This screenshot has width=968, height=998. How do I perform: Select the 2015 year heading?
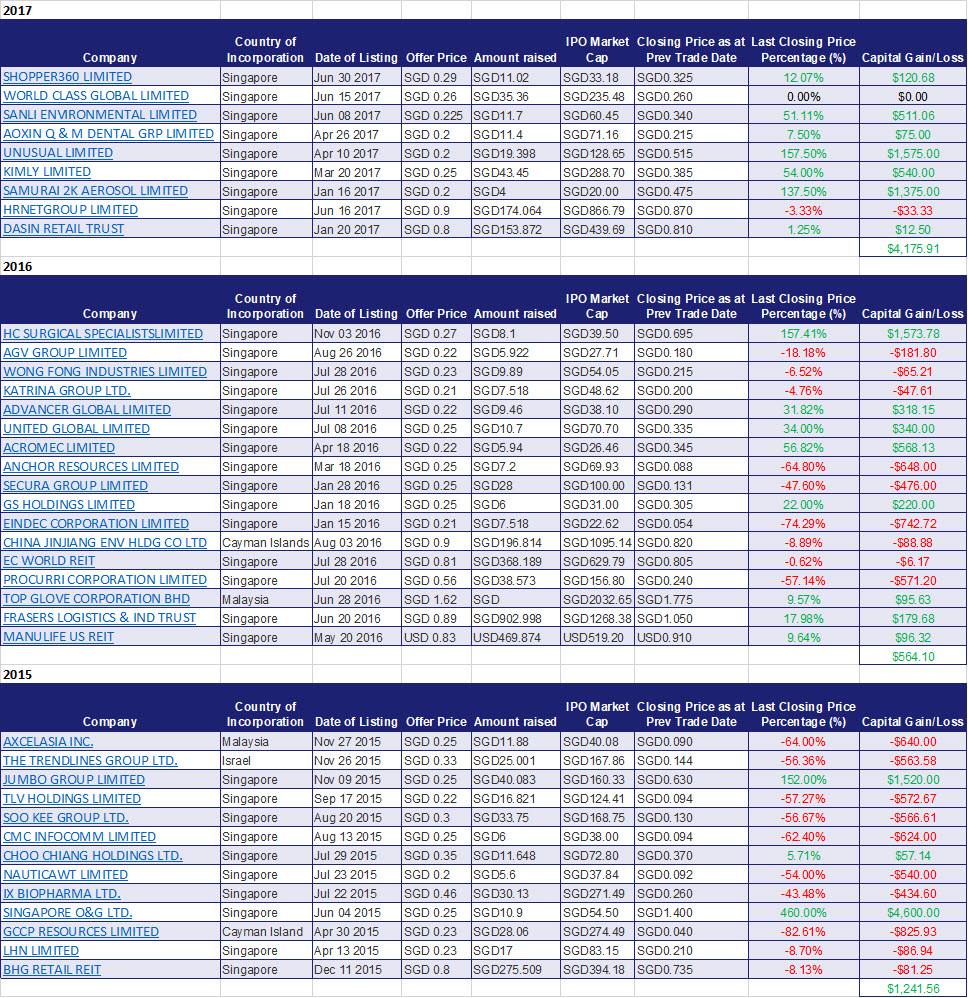pyautogui.click(x=17, y=675)
